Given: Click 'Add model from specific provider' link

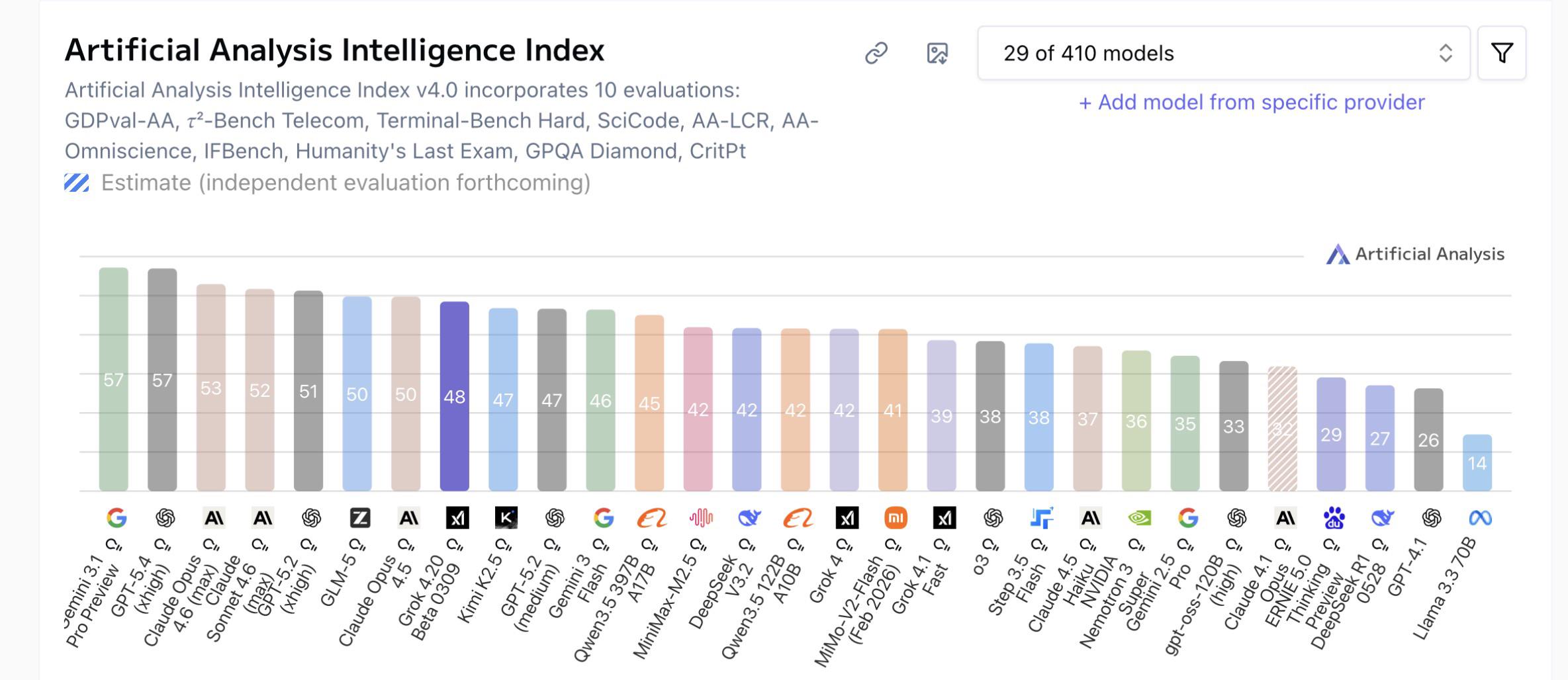Looking at the screenshot, I should 1251,103.
